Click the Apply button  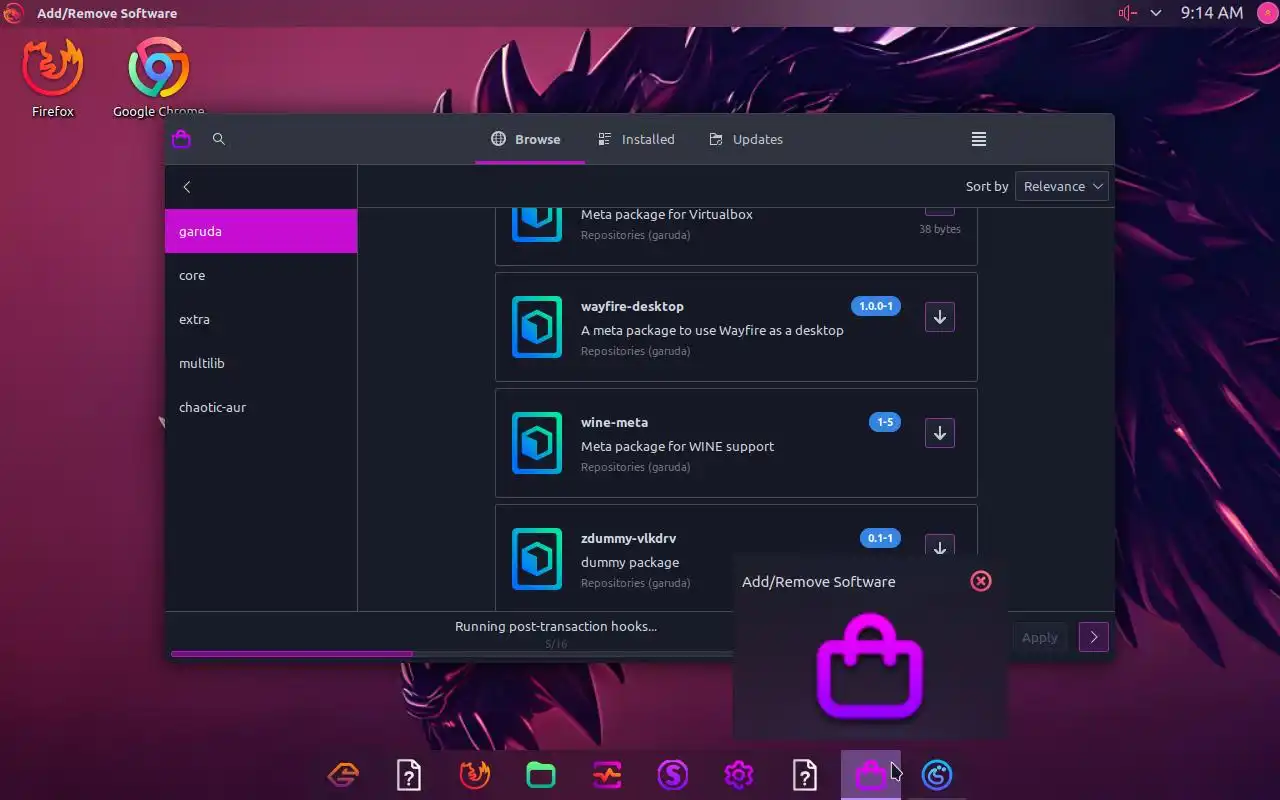(1039, 637)
